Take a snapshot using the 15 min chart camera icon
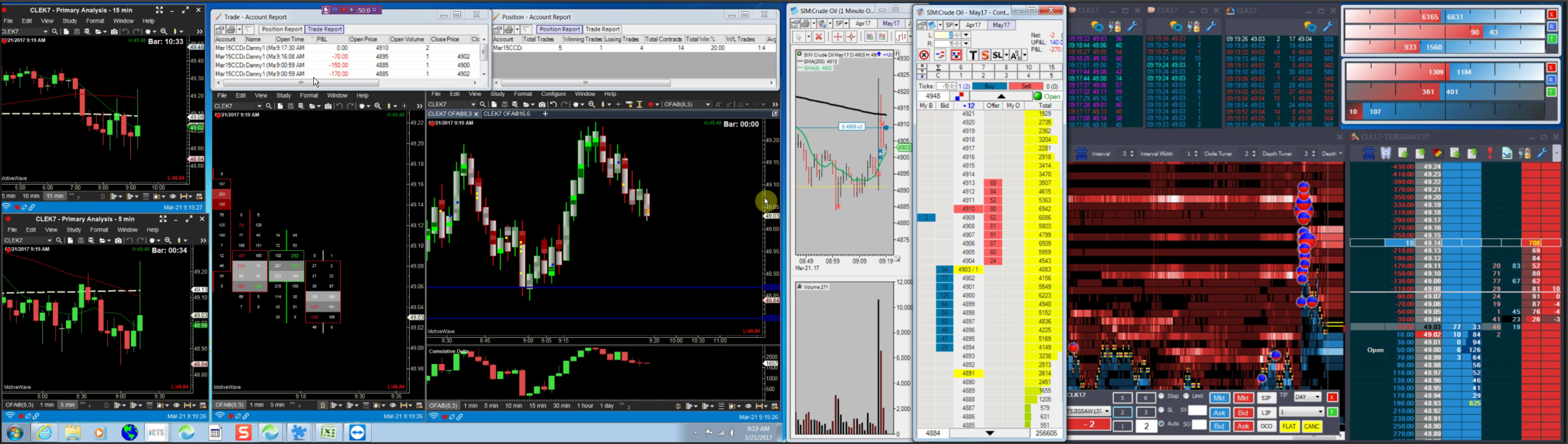1568x444 pixels. (114, 31)
